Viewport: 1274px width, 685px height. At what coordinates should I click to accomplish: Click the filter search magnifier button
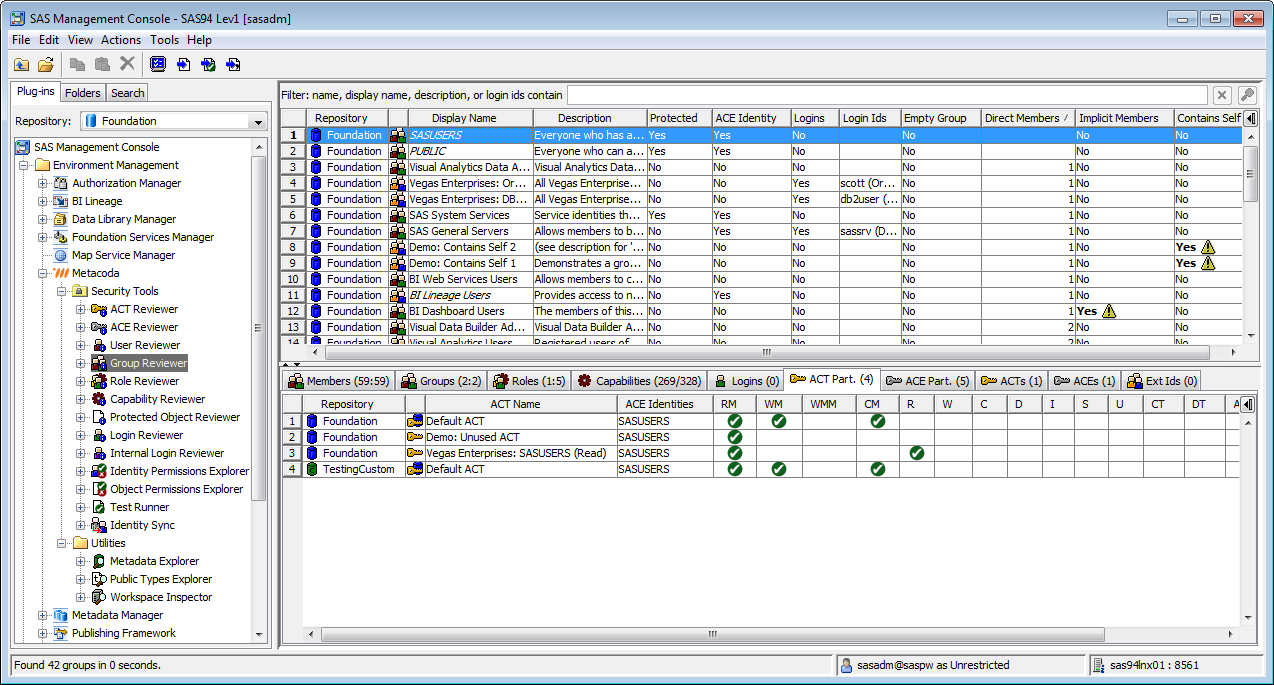[x=1247, y=95]
